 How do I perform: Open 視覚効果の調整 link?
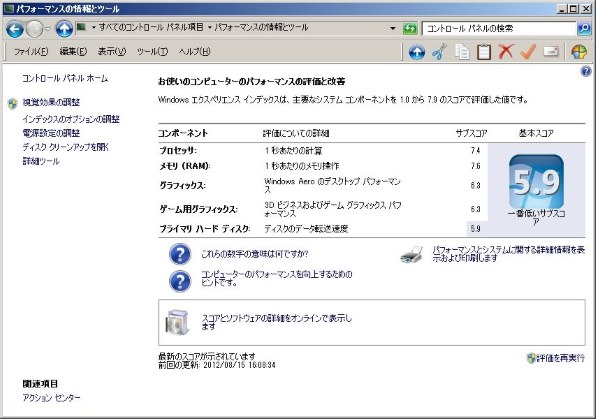(51, 102)
